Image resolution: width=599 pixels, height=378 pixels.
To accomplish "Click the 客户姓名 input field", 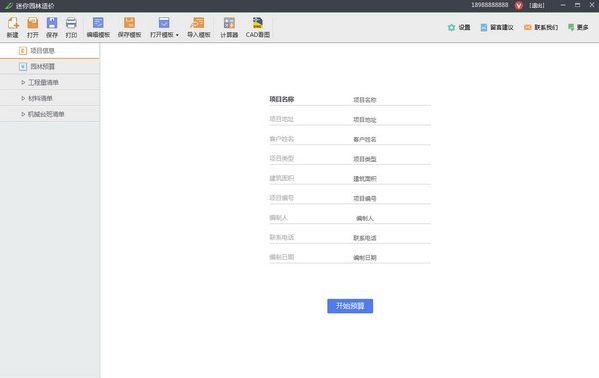I will point(392,140).
